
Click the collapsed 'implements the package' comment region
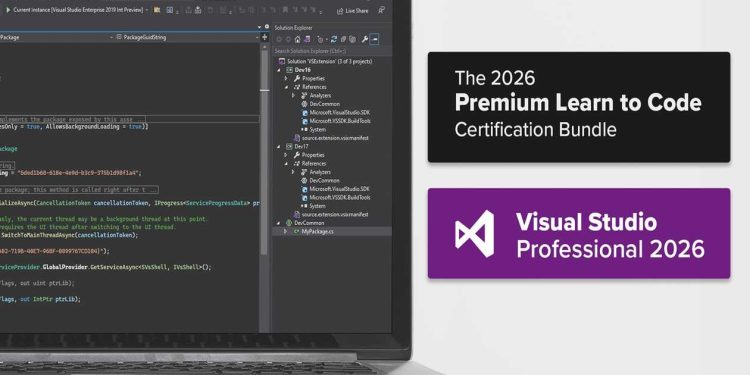pos(73,119)
